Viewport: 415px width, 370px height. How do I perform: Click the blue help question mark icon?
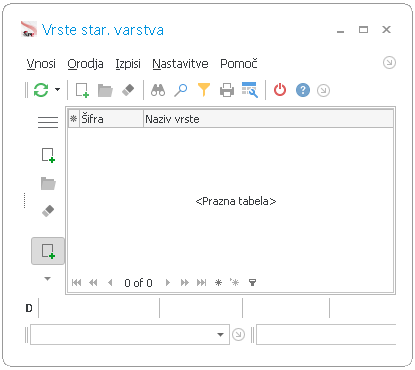(x=303, y=90)
